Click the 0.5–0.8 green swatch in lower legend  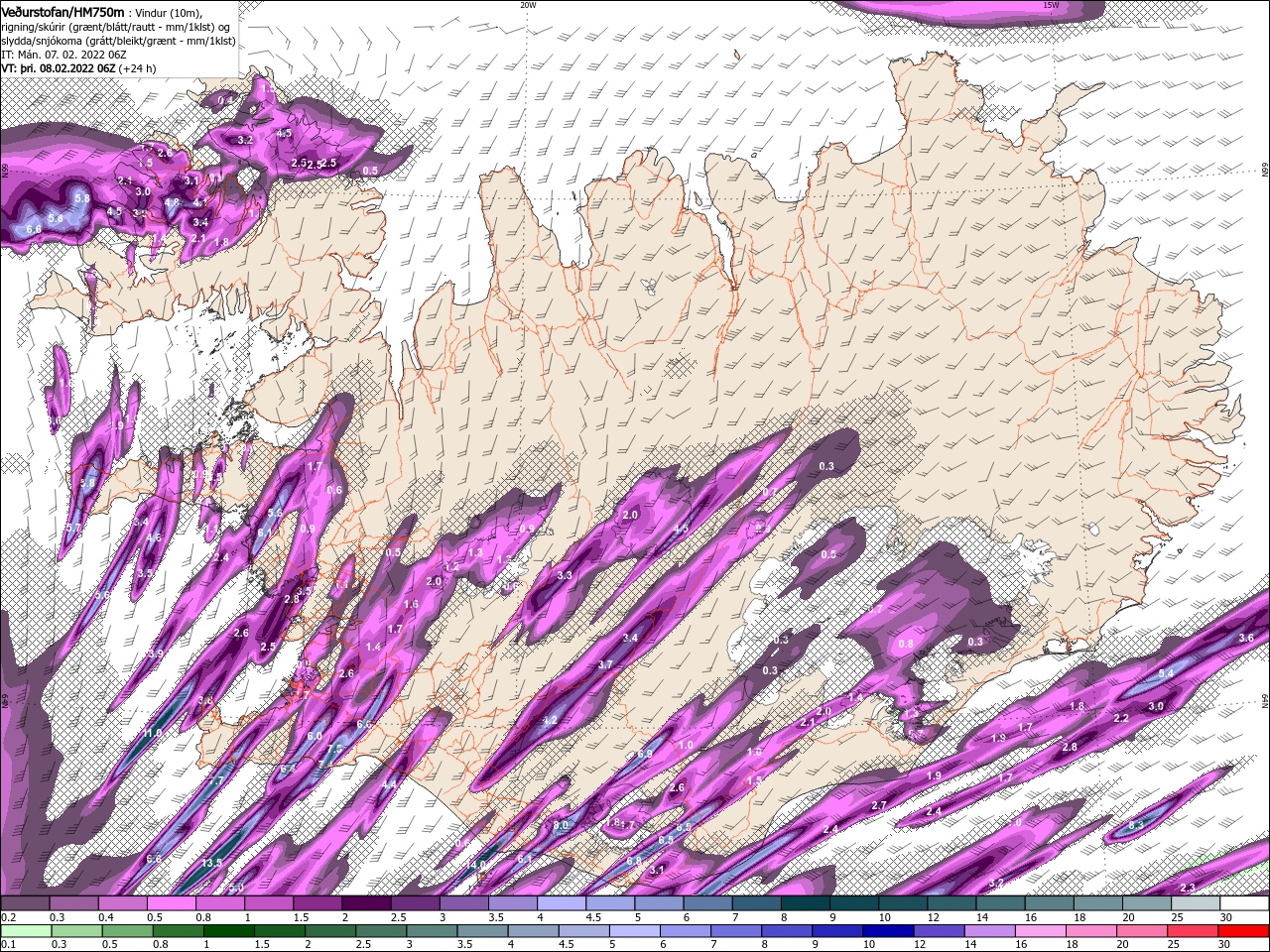click(x=127, y=931)
